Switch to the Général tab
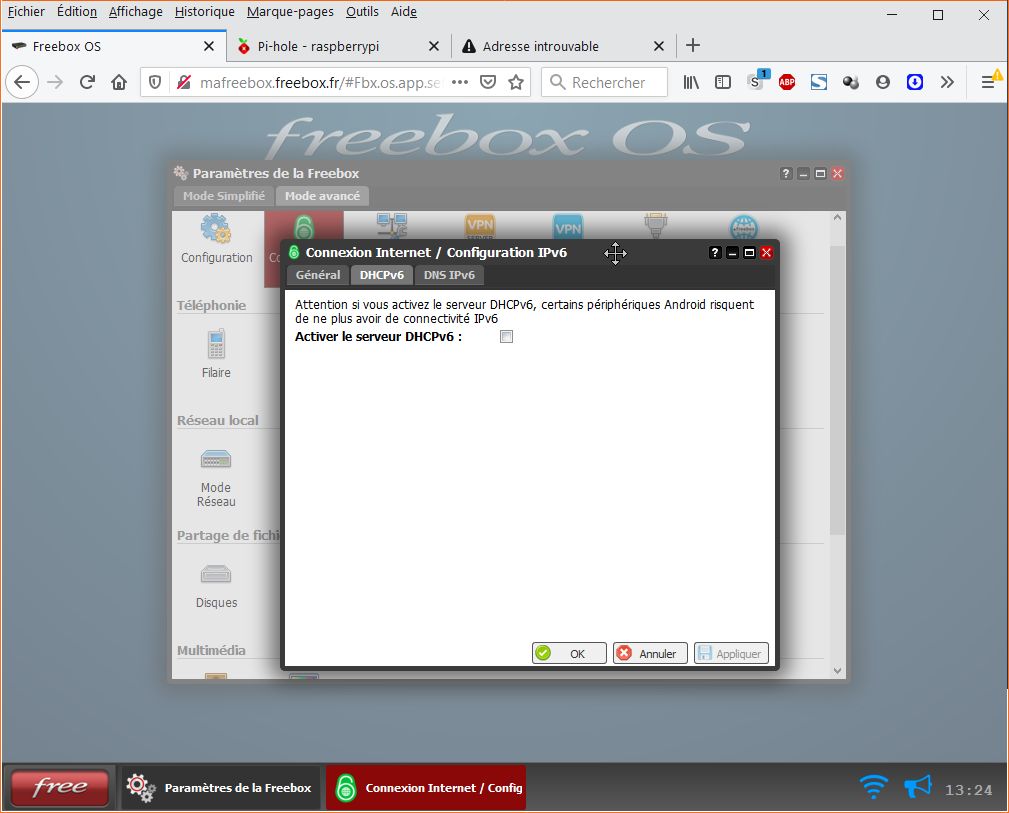 click(318, 275)
